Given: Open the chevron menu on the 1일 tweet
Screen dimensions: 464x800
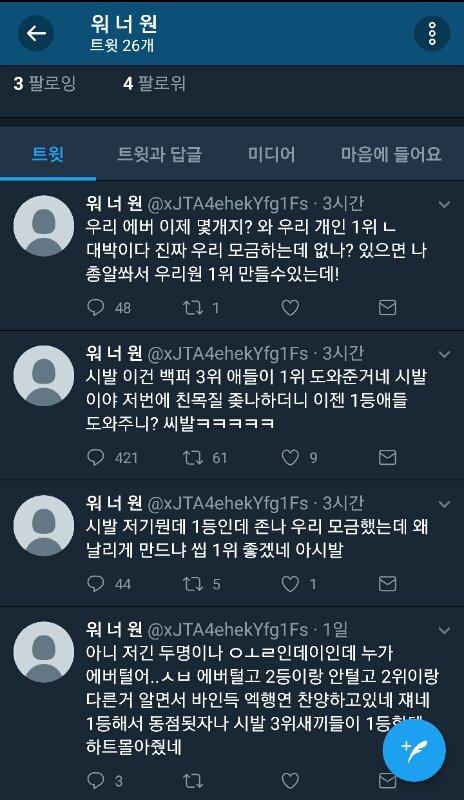Looking at the screenshot, I should [x=445, y=631].
